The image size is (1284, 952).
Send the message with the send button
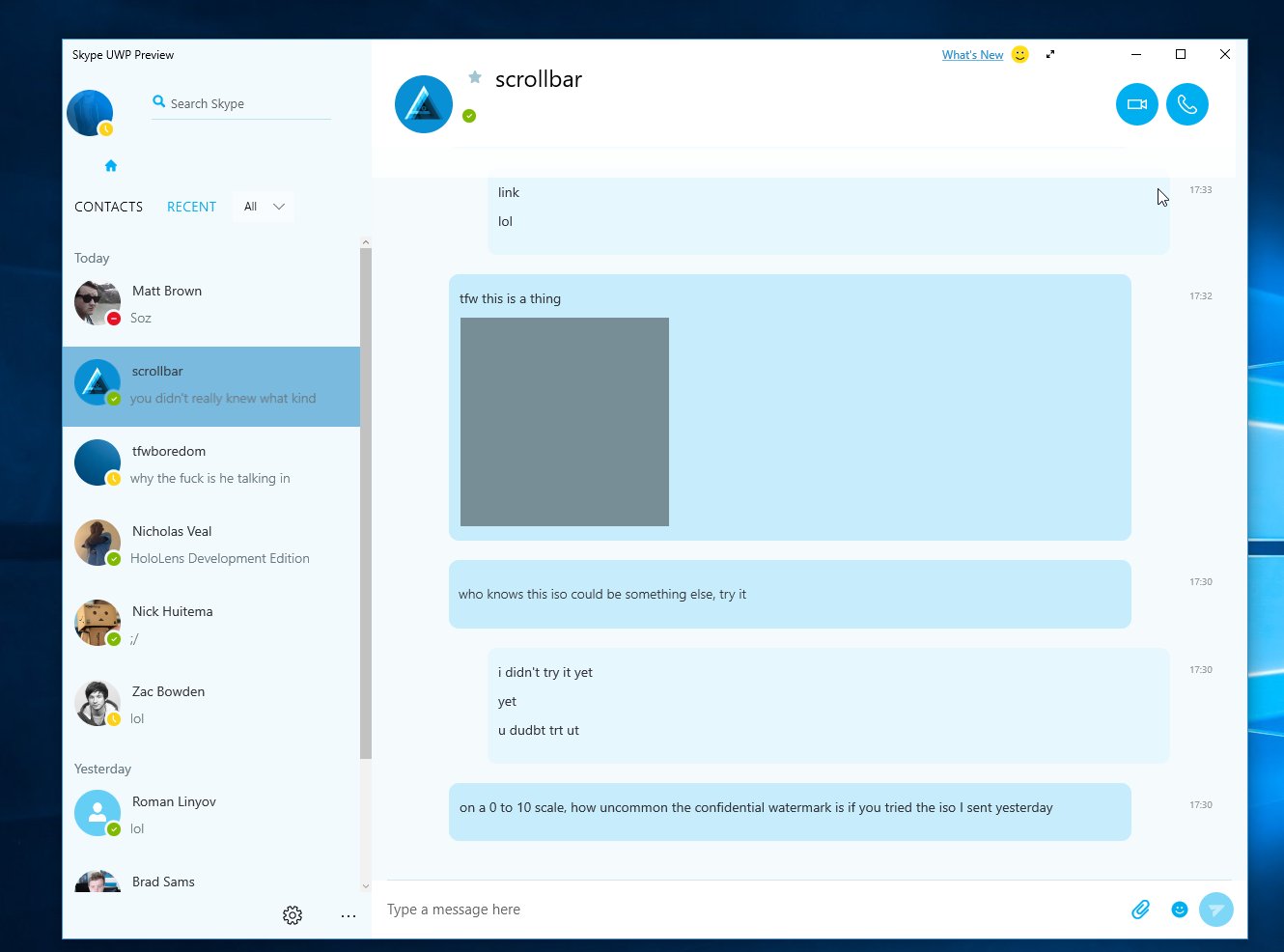pyautogui.click(x=1216, y=910)
